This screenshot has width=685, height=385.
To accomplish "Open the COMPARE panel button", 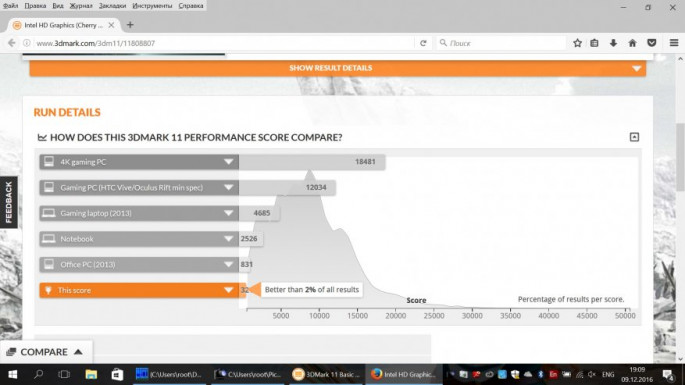I will point(45,352).
